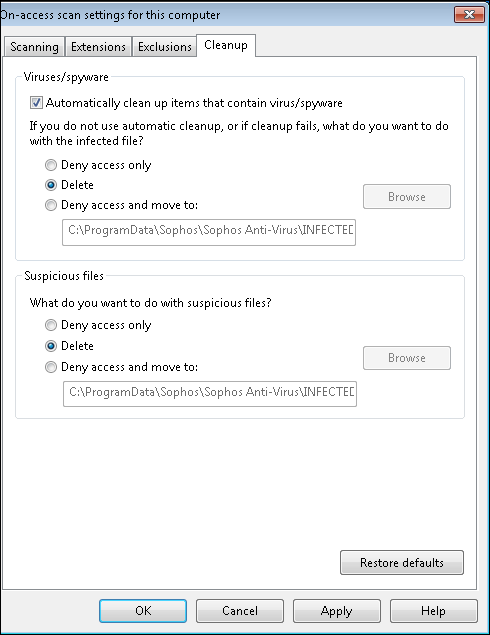Select Deny access only for suspicious files
Screen dimensions: 490x635
click(51, 325)
